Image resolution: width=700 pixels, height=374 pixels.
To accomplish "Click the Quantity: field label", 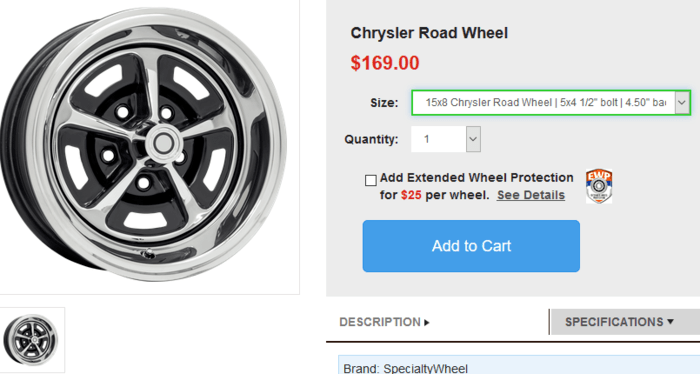I will pos(371,139).
